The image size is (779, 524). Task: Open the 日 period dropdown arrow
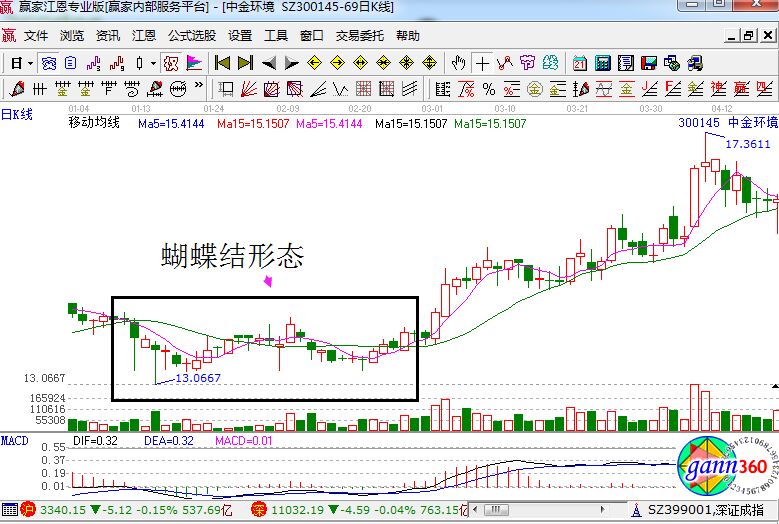coord(30,63)
